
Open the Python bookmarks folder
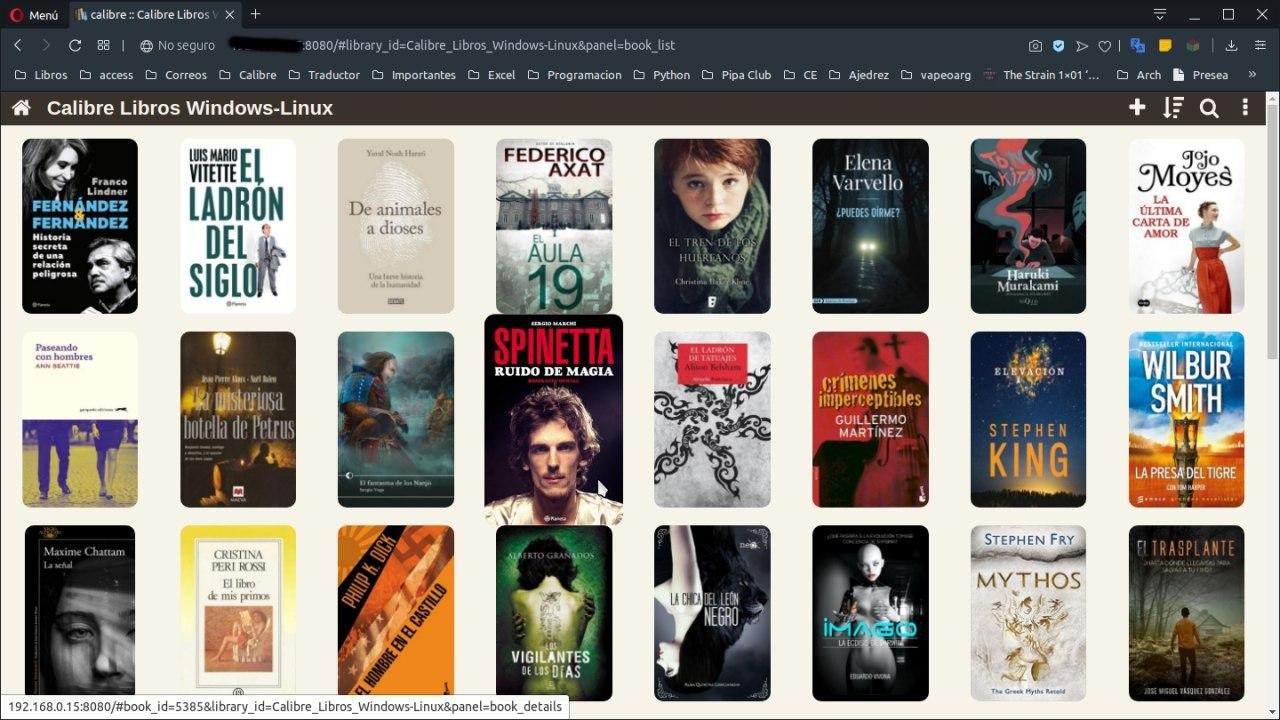[661, 75]
